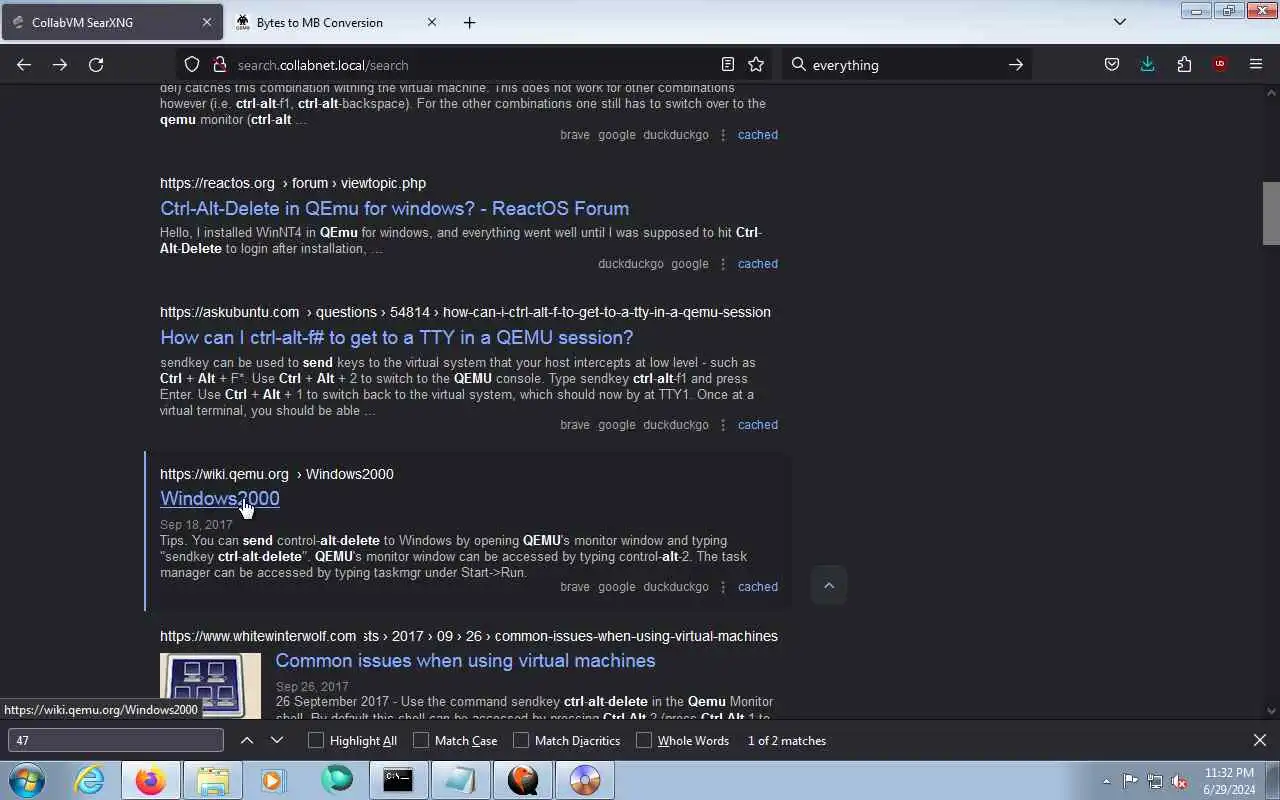Find previous match arrow in find bar
Screen dimensions: 1280x800
pyautogui.click(x=247, y=740)
